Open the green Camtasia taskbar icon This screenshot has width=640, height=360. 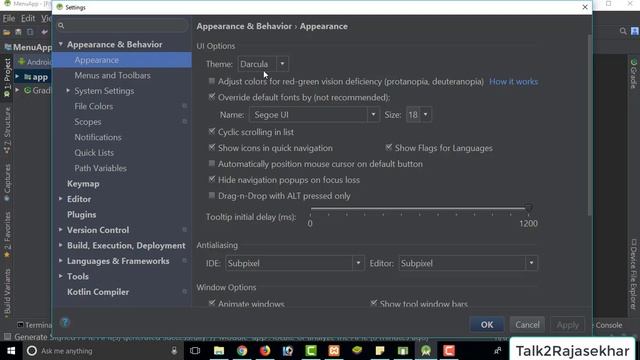(311, 351)
